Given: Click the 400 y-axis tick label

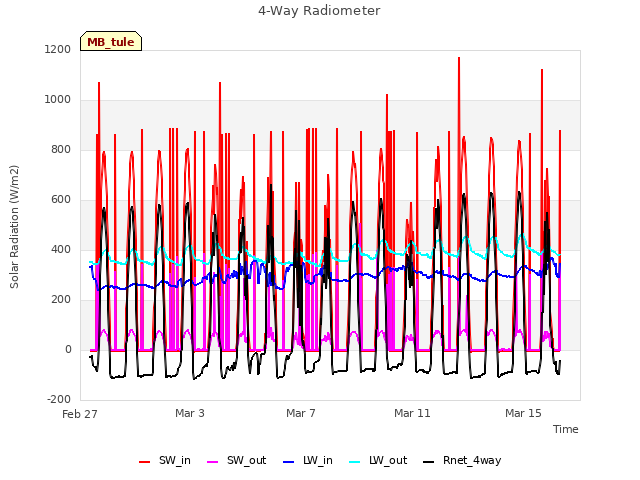Looking at the screenshot, I should [61, 249].
